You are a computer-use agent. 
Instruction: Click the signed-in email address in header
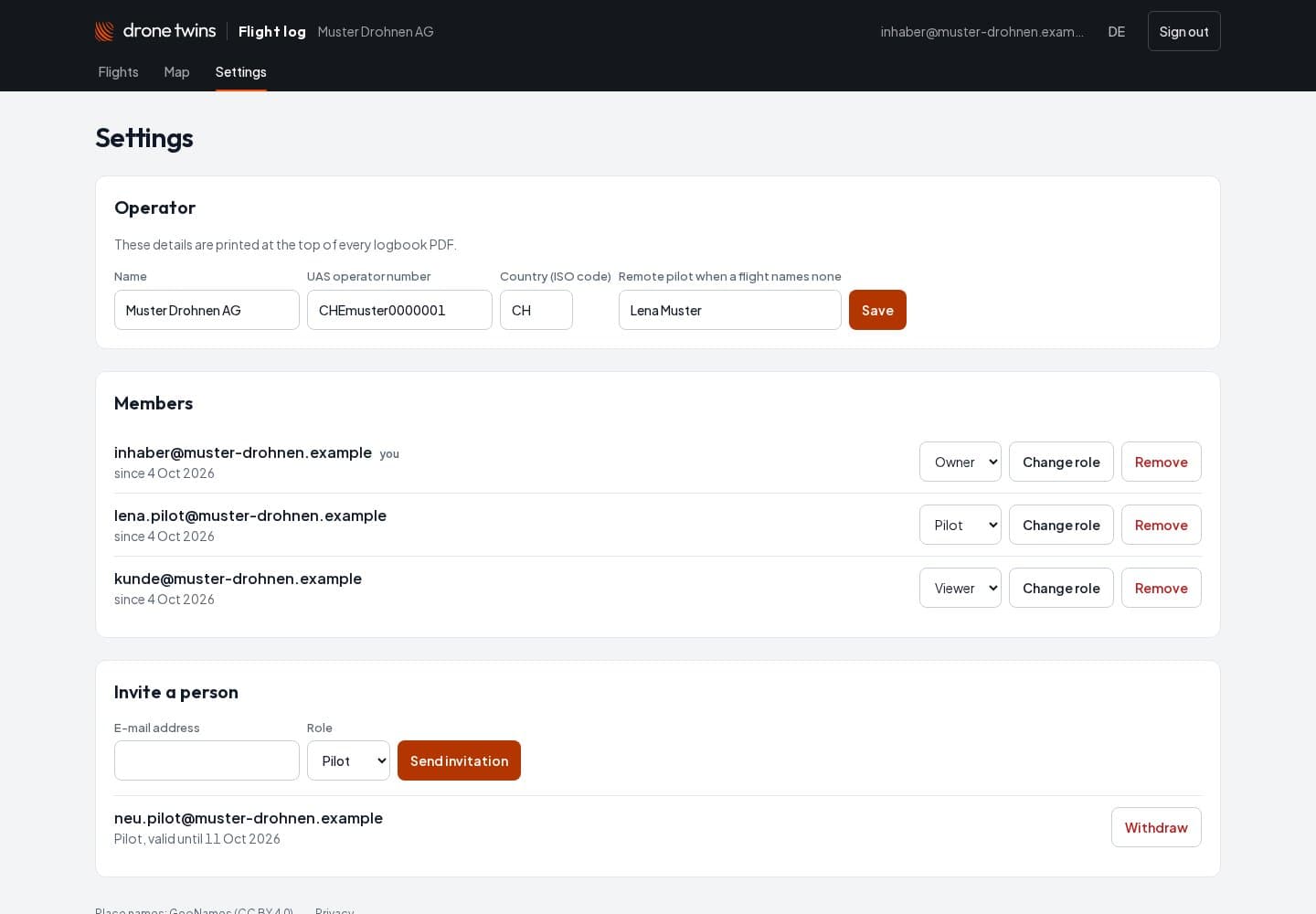click(982, 31)
